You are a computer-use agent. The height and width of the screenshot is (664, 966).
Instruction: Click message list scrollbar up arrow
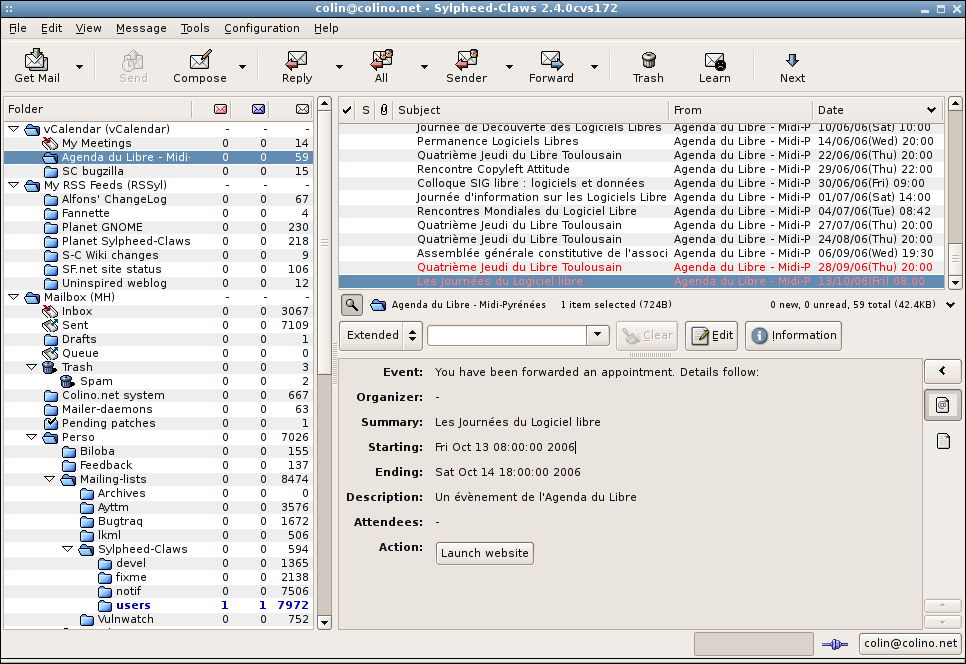pyautogui.click(x=955, y=103)
